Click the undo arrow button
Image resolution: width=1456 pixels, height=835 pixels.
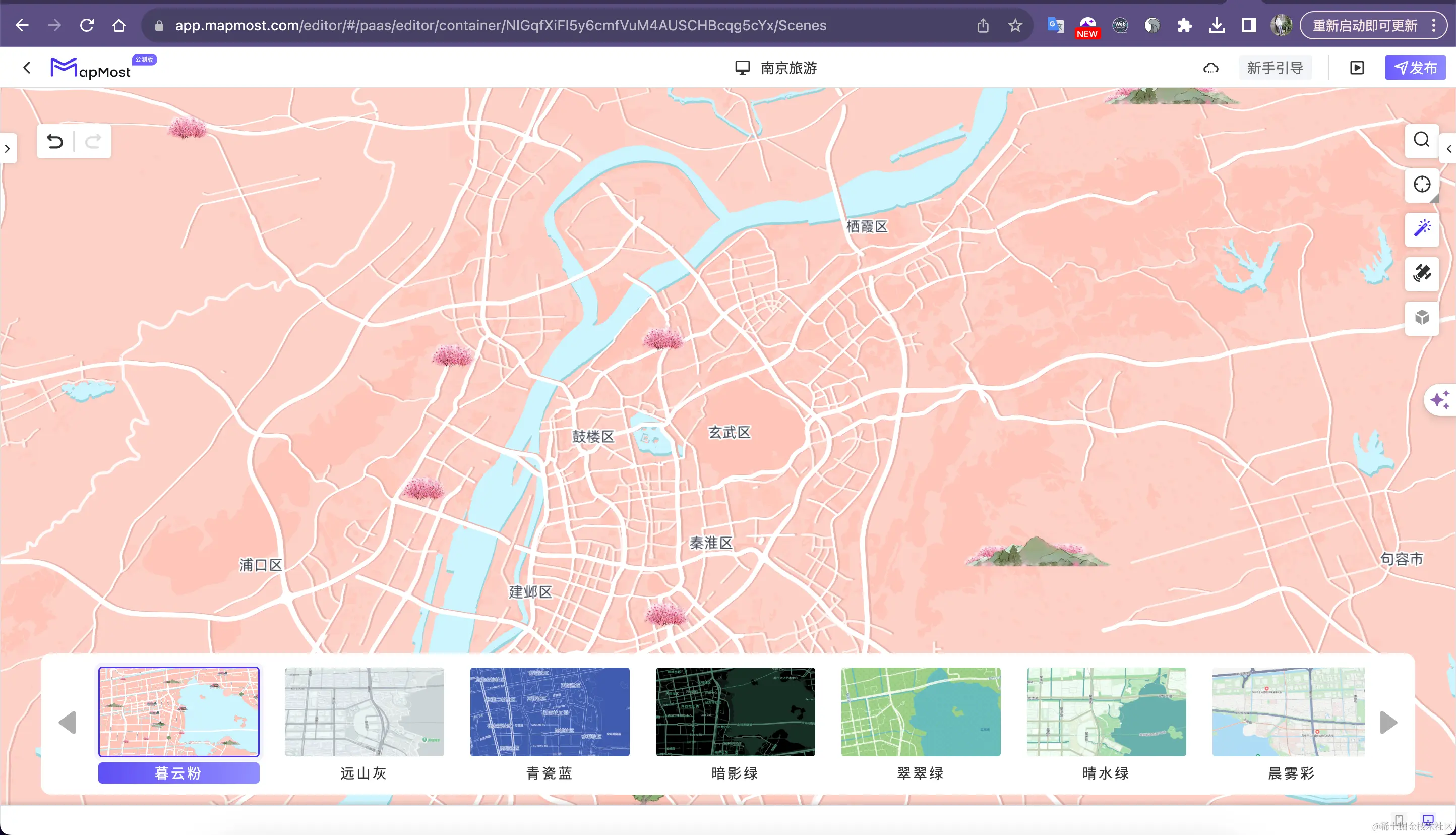click(x=55, y=141)
